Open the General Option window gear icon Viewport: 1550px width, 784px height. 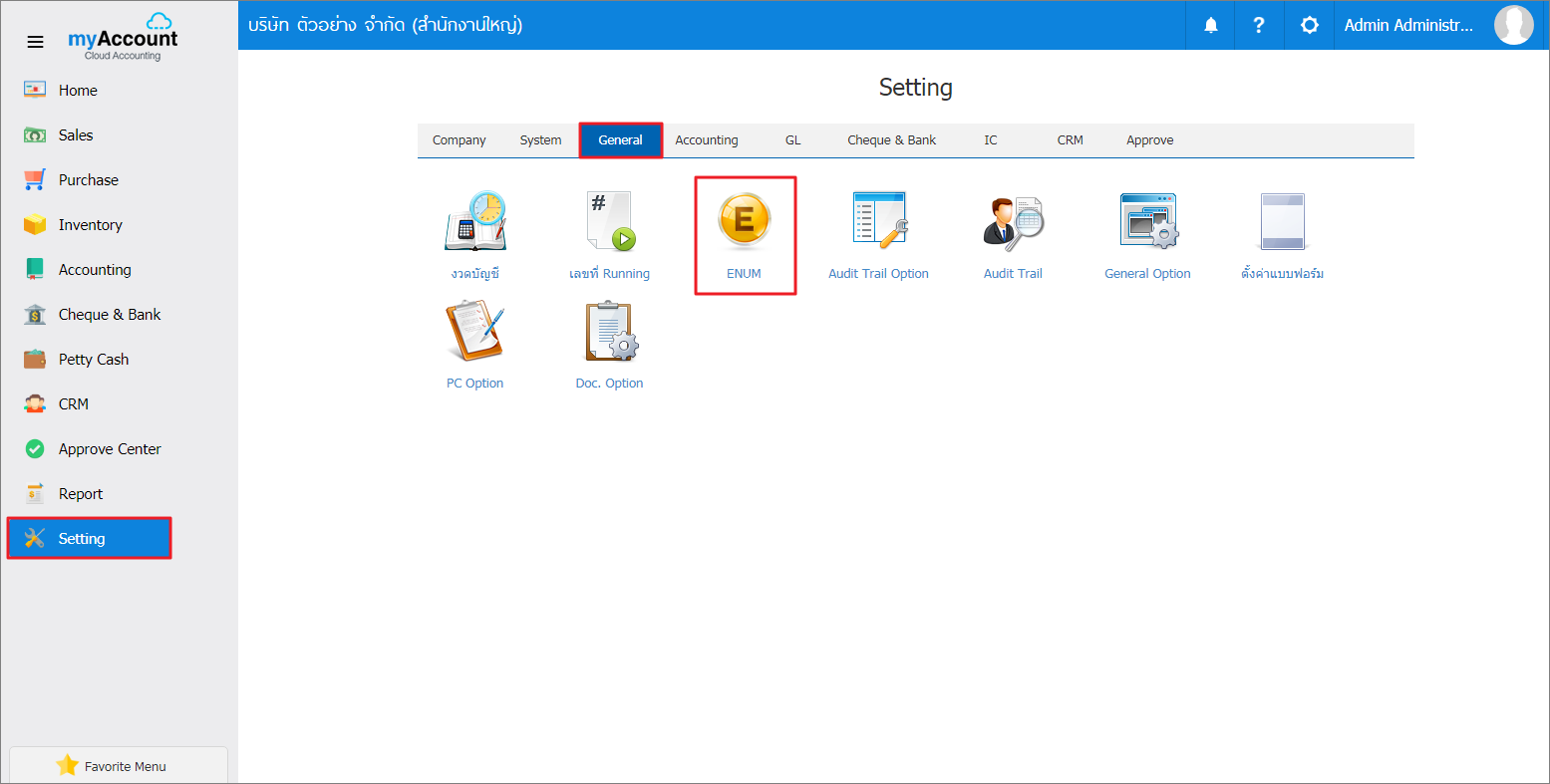[x=1148, y=220]
